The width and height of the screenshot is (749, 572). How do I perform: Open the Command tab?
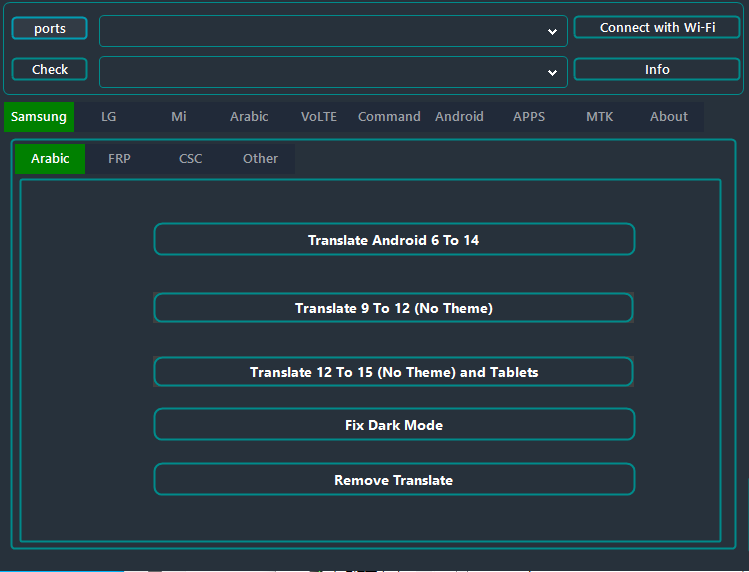tap(389, 117)
